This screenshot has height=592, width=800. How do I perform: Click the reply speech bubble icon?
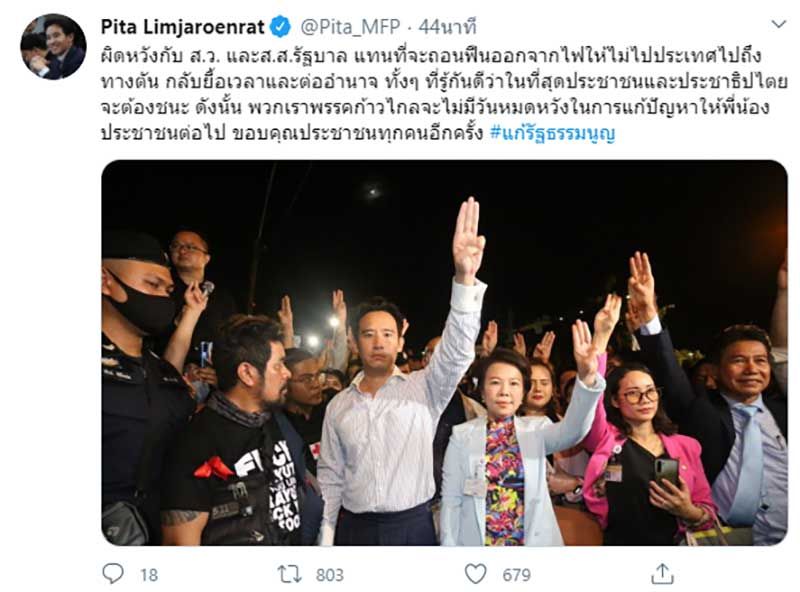[113, 574]
